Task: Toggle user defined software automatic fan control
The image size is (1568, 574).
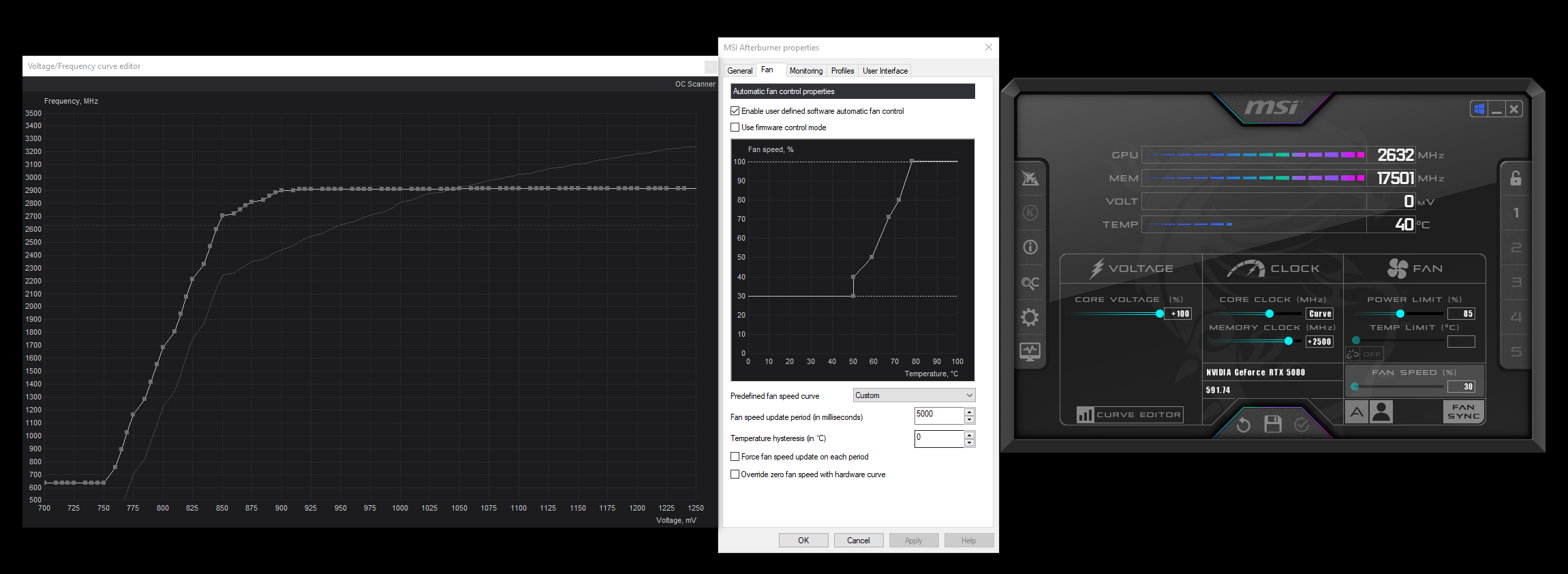Action: tap(735, 110)
